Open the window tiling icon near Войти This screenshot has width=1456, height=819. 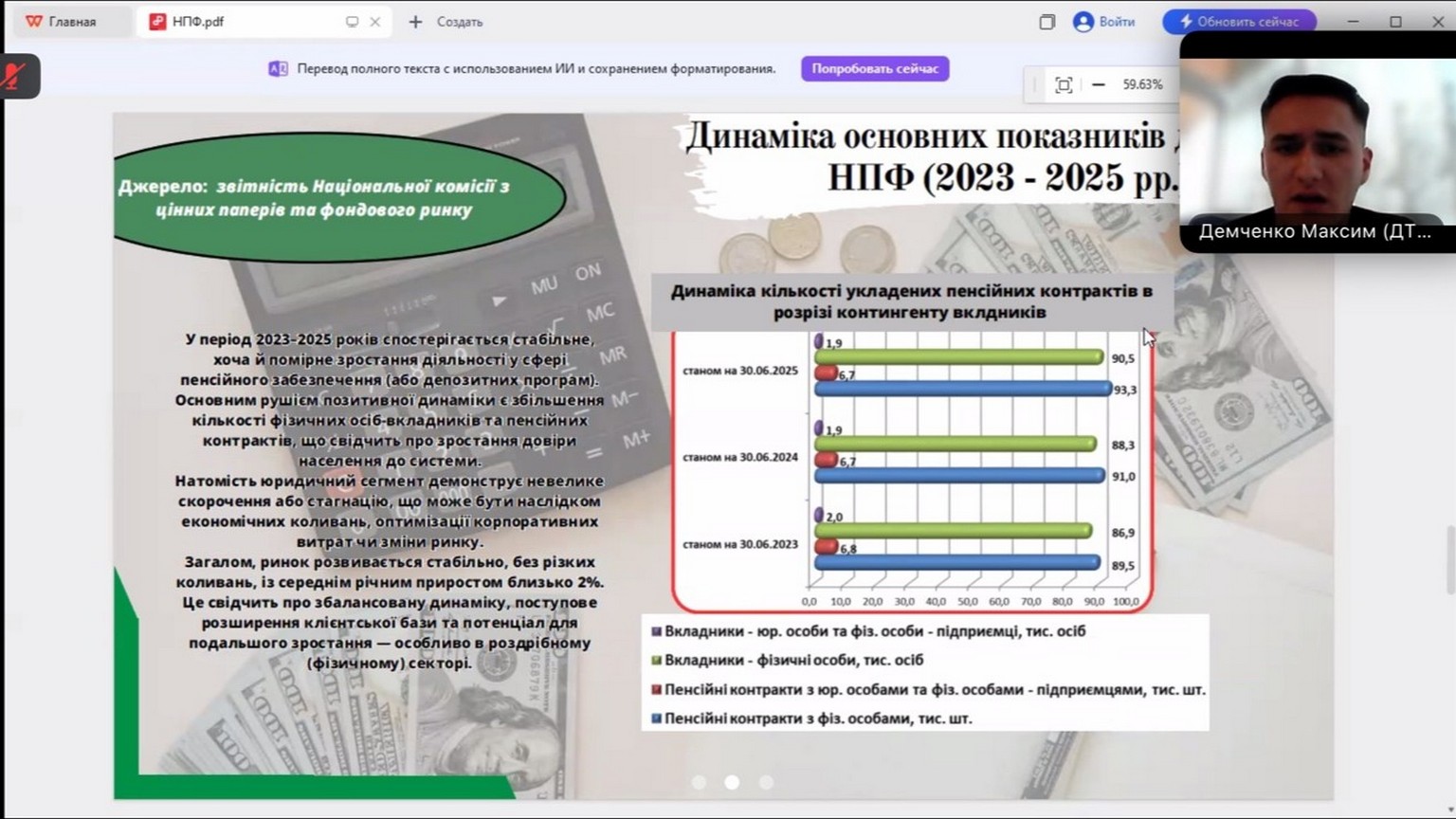pyautogui.click(x=1046, y=22)
